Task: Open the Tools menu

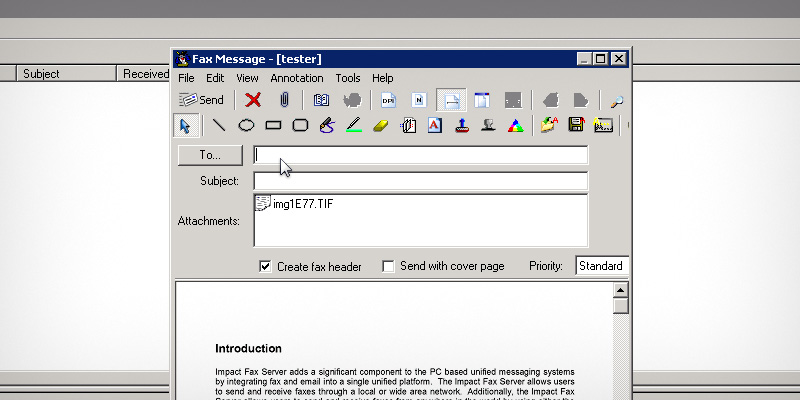Action: pyautogui.click(x=348, y=78)
